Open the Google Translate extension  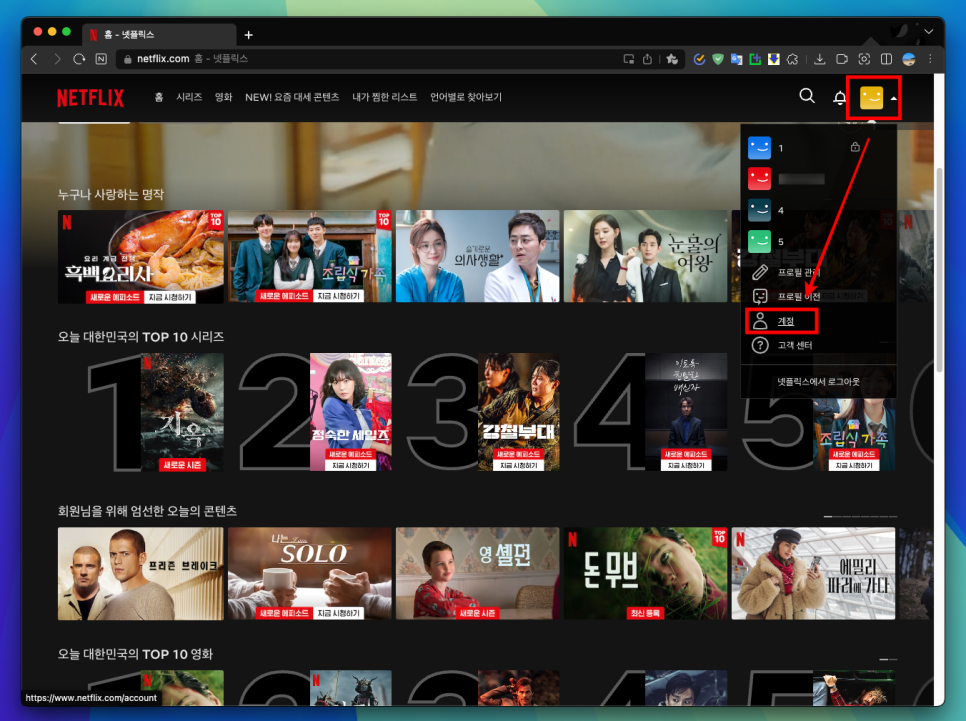tap(736, 59)
